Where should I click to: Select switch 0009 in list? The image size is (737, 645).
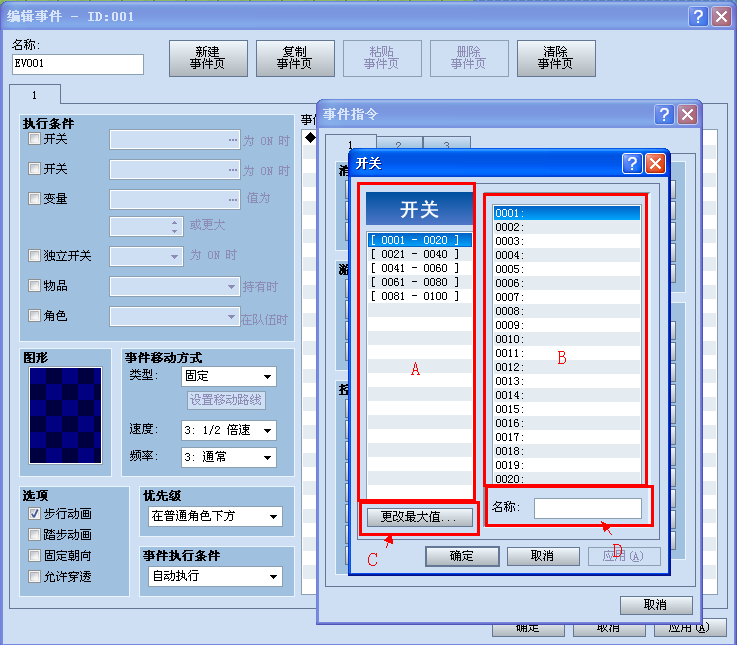(x=567, y=325)
